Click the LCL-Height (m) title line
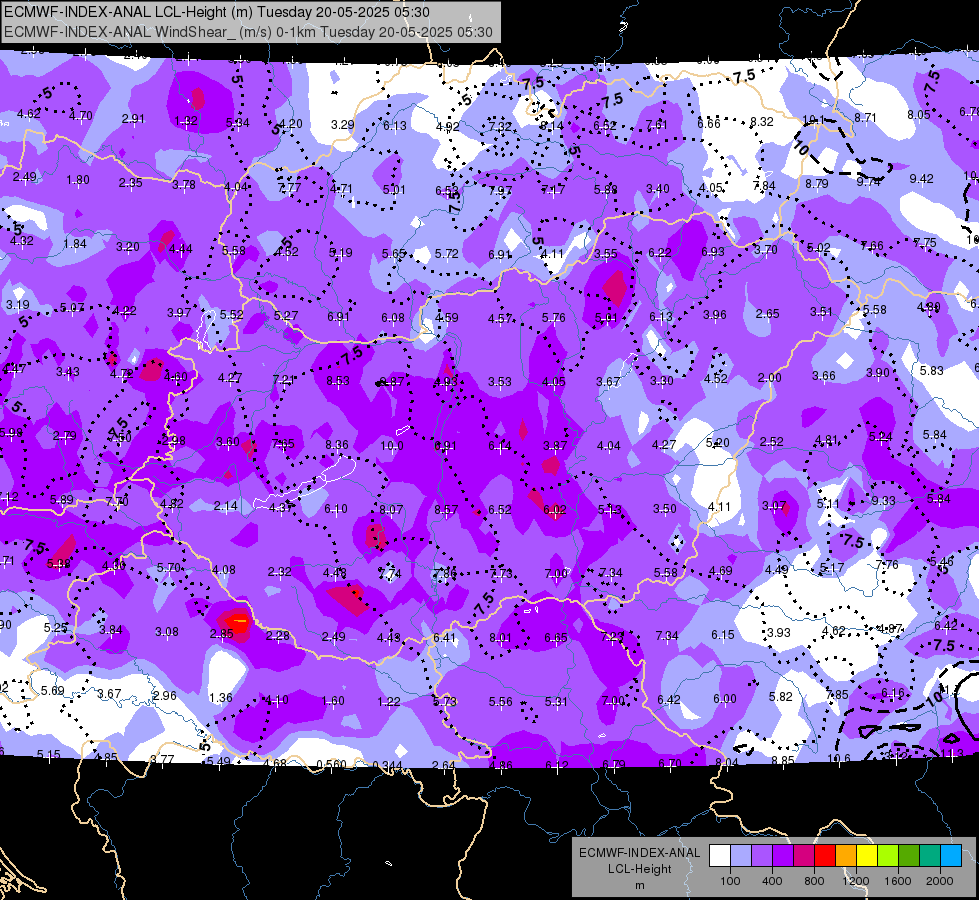979x900 pixels. pyautogui.click(x=217, y=12)
